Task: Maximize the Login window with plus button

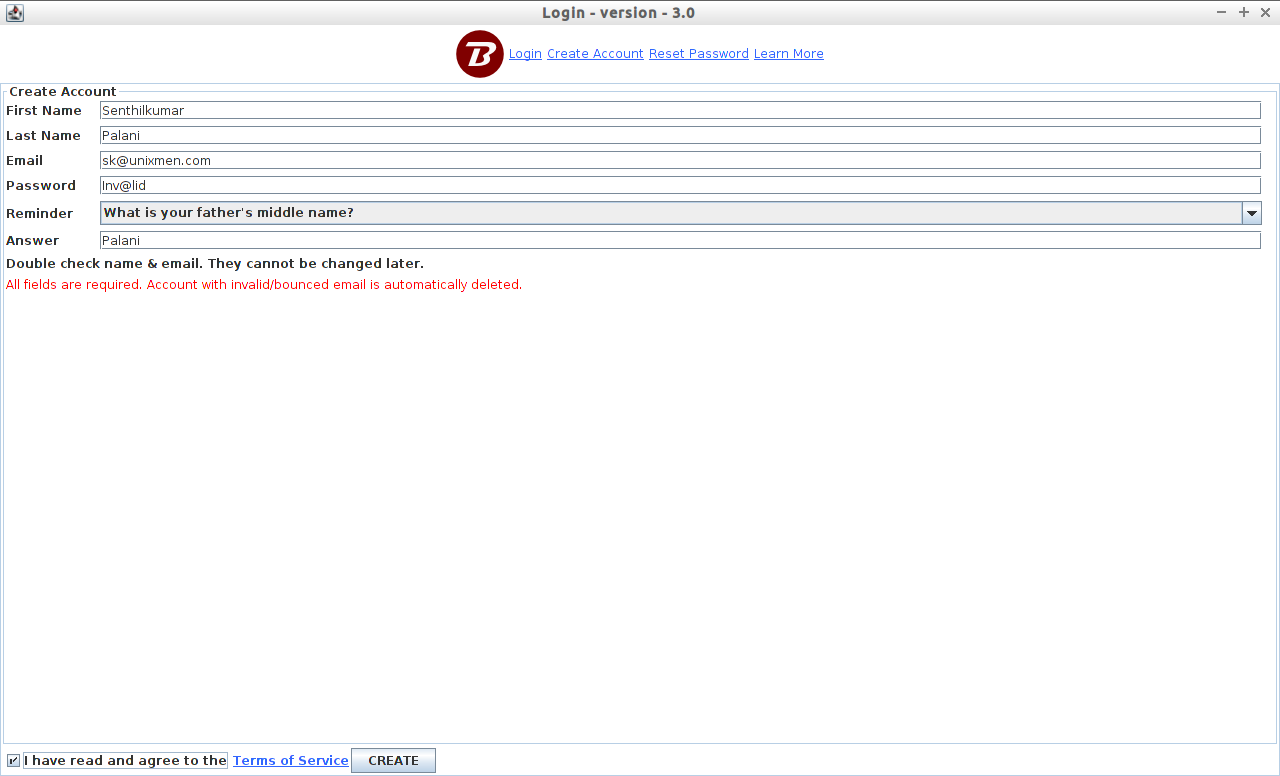Action: (x=1244, y=12)
